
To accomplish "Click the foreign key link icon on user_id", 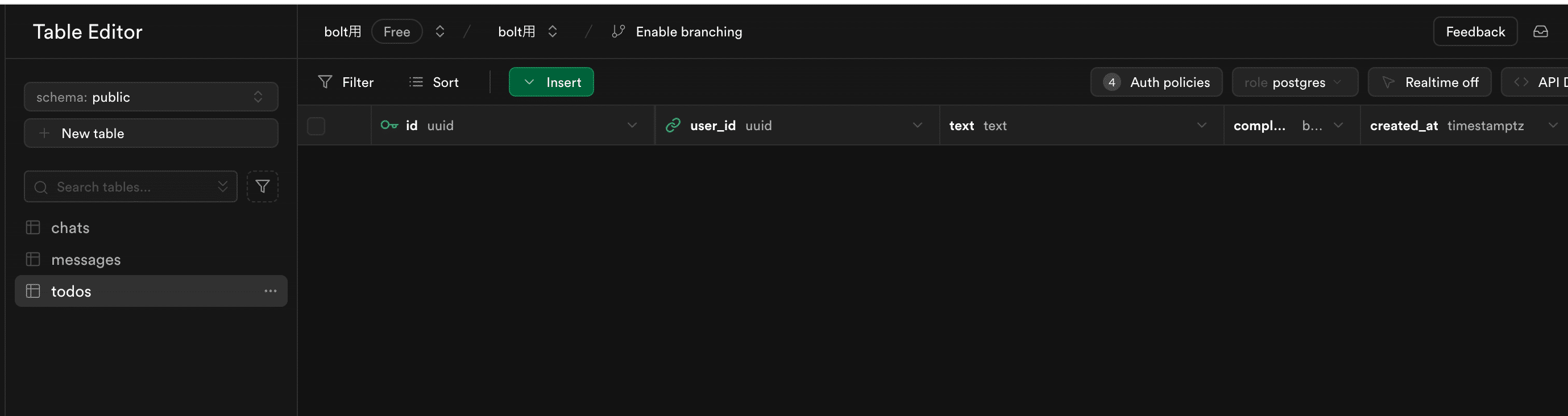I will (673, 125).
